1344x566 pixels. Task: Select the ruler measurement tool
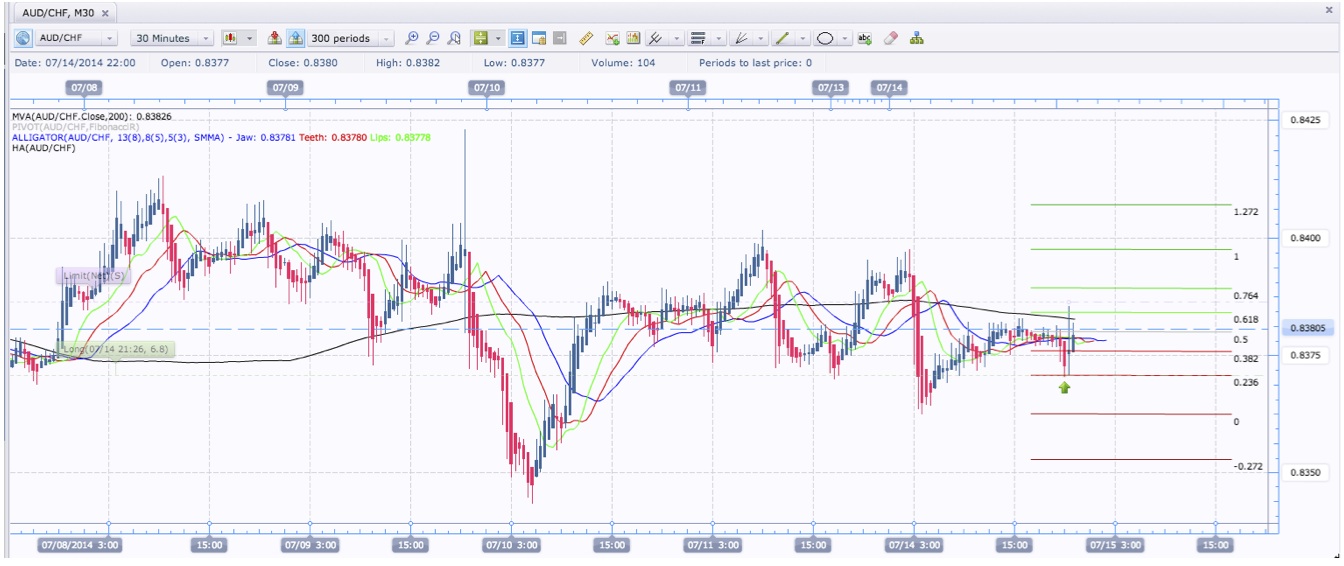pos(586,38)
